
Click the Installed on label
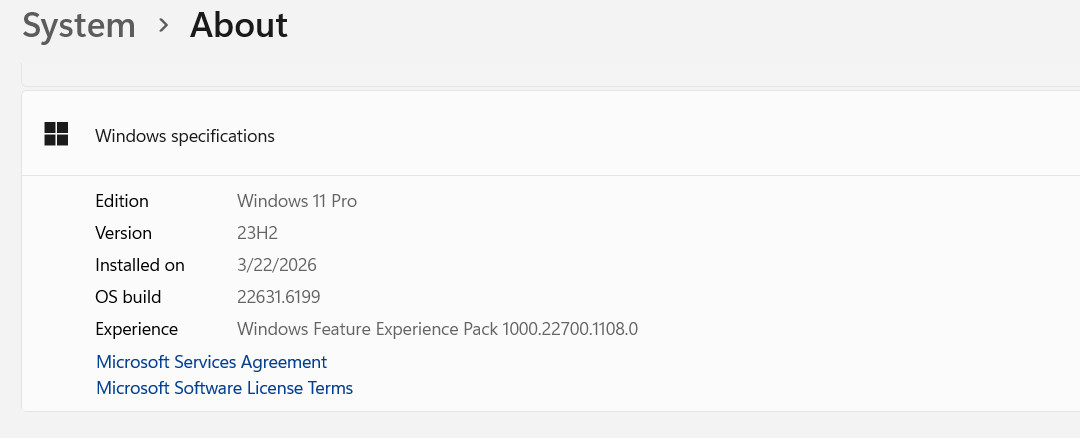pyautogui.click(x=140, y=265)
